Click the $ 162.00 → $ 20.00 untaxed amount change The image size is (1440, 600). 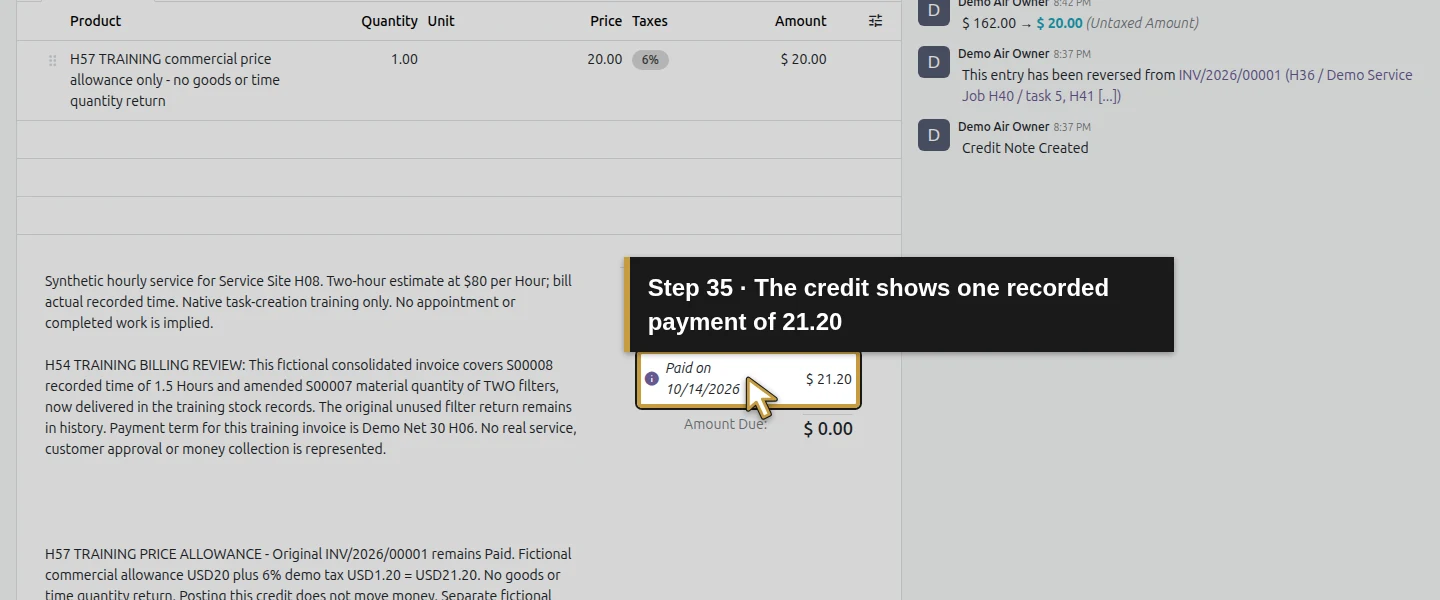[1080, 23]
